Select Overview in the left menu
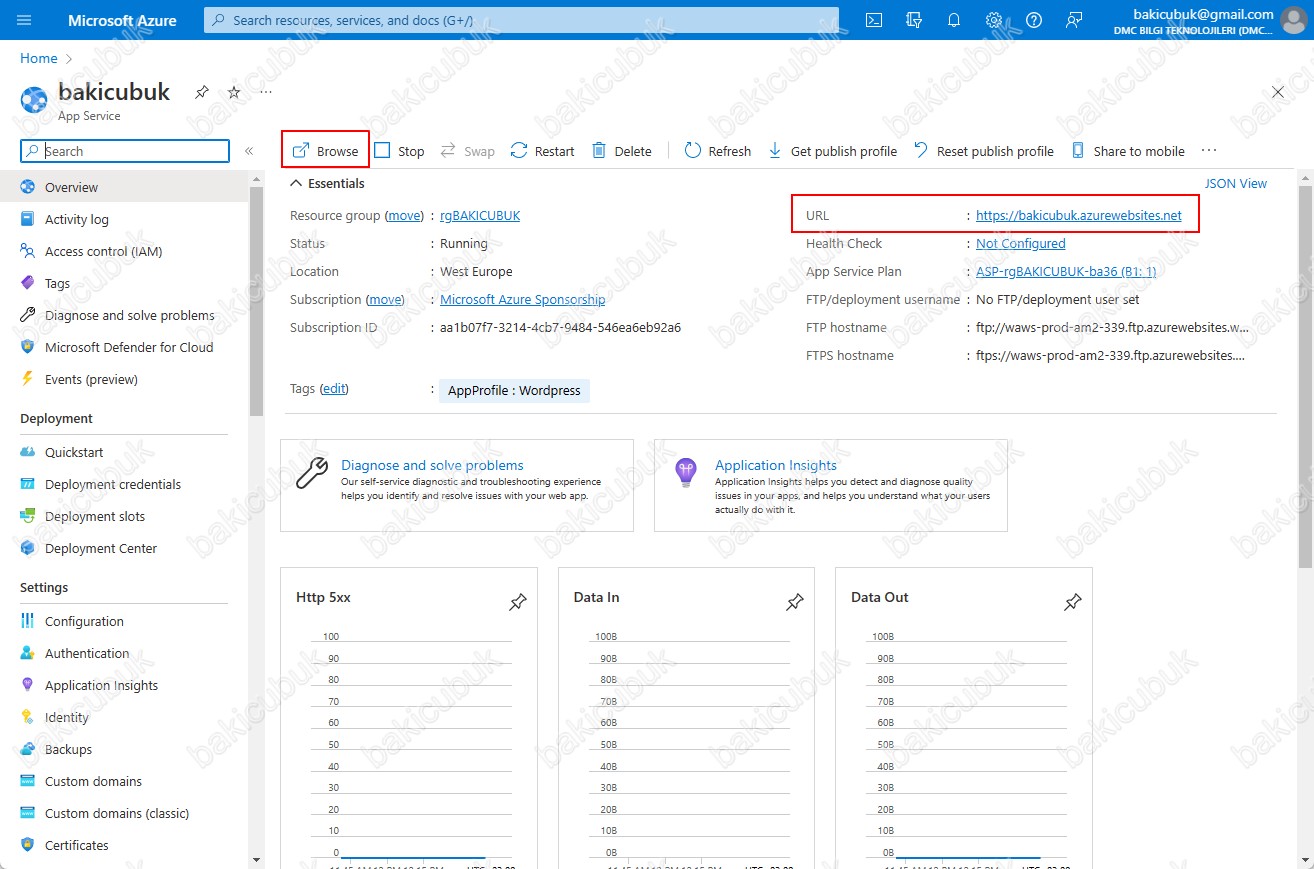Image resolution: width=1314 pixels, height=869 pixels. tap(124, 187)
